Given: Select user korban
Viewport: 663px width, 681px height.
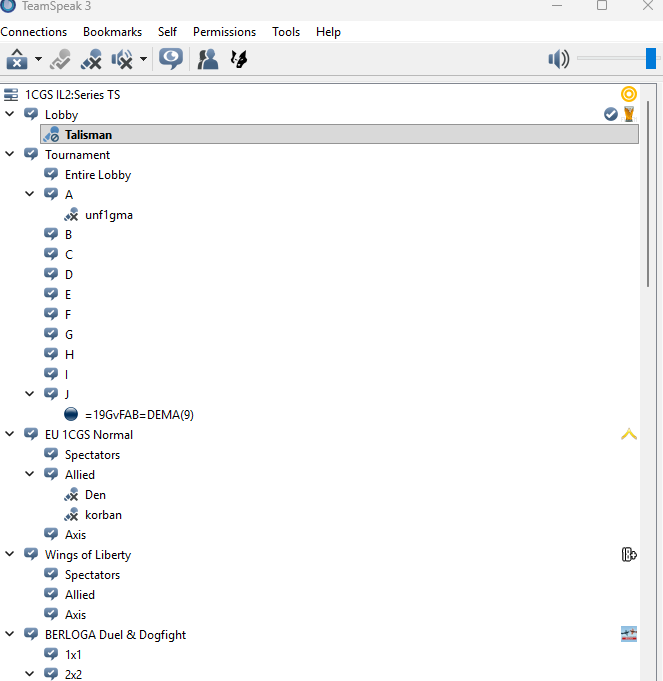Looking at the screenshot, I should pos(103,515).
